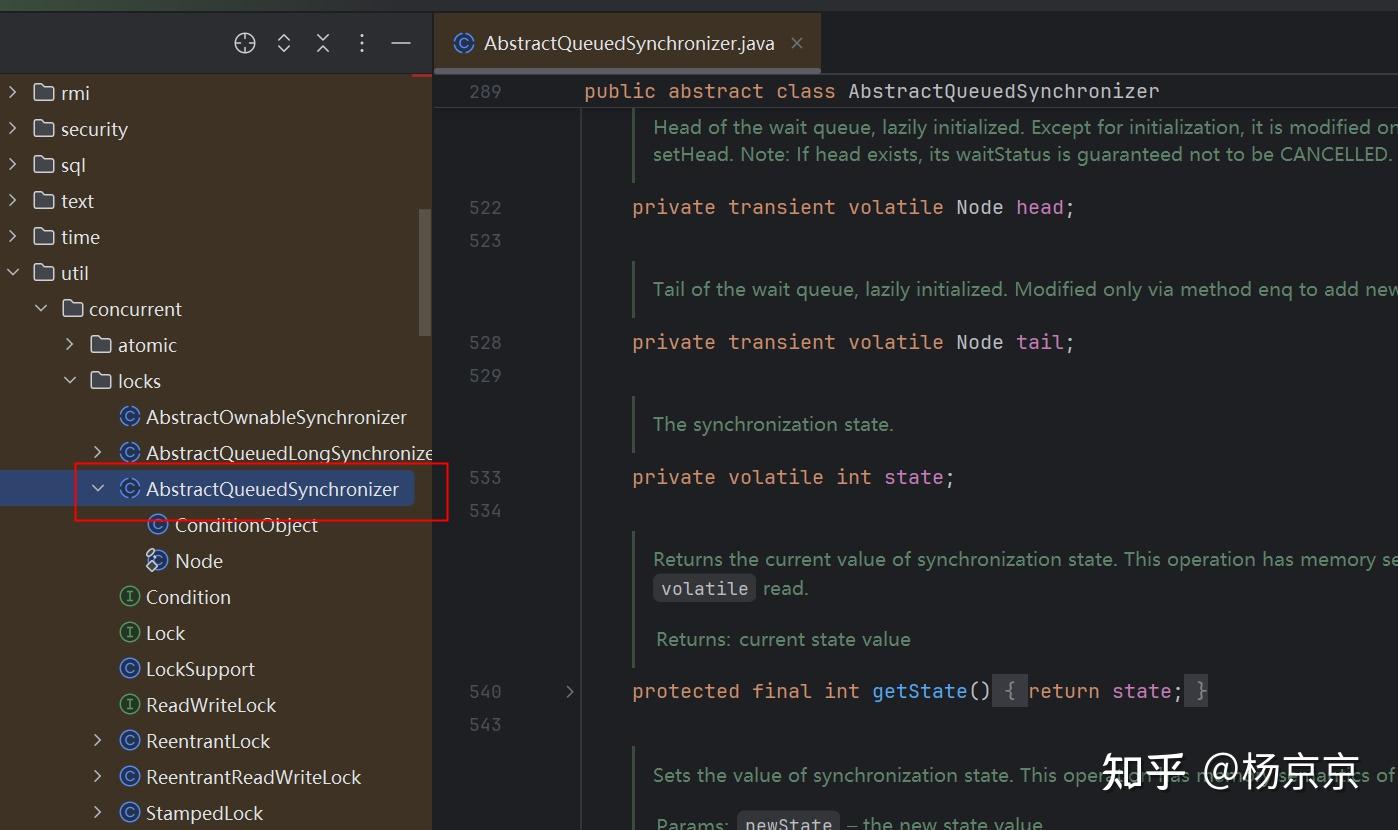
Task: Click the Select Opened File crosshair icon
Action: tap(245, 43)
